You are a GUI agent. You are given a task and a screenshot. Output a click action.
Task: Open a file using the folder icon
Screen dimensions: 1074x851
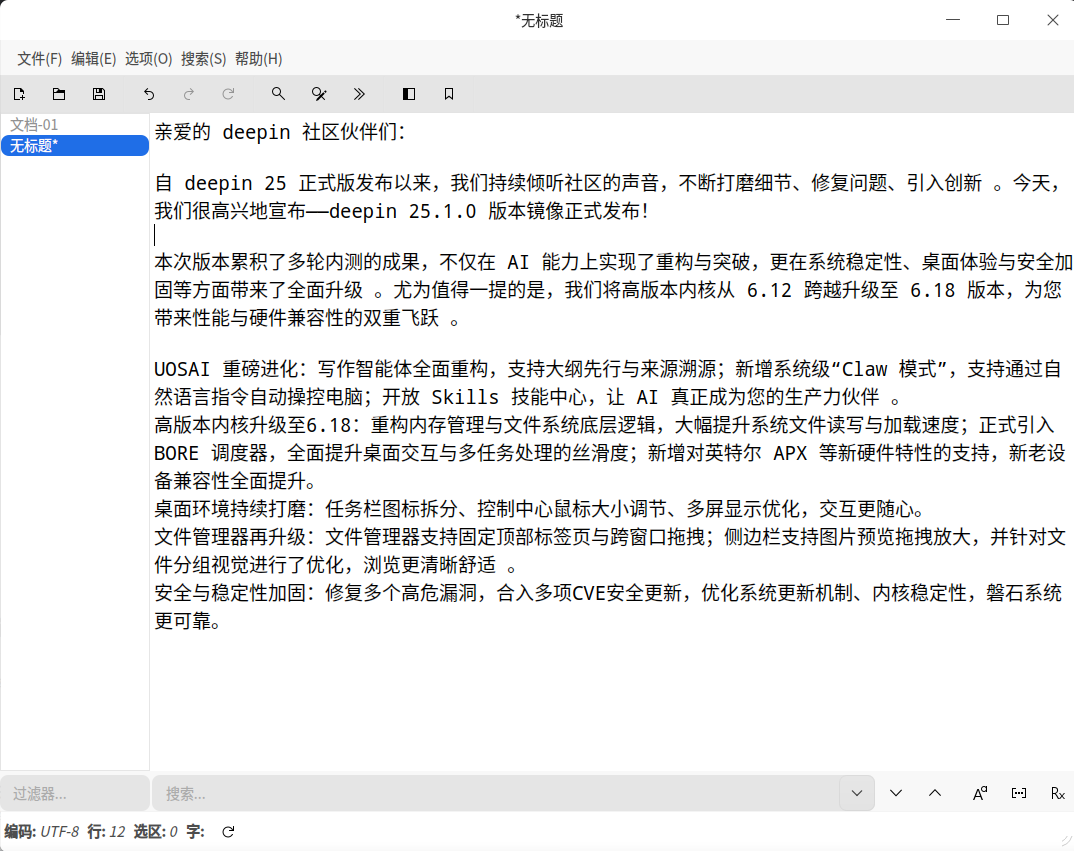pyautogui.click(x=59, y=94)
